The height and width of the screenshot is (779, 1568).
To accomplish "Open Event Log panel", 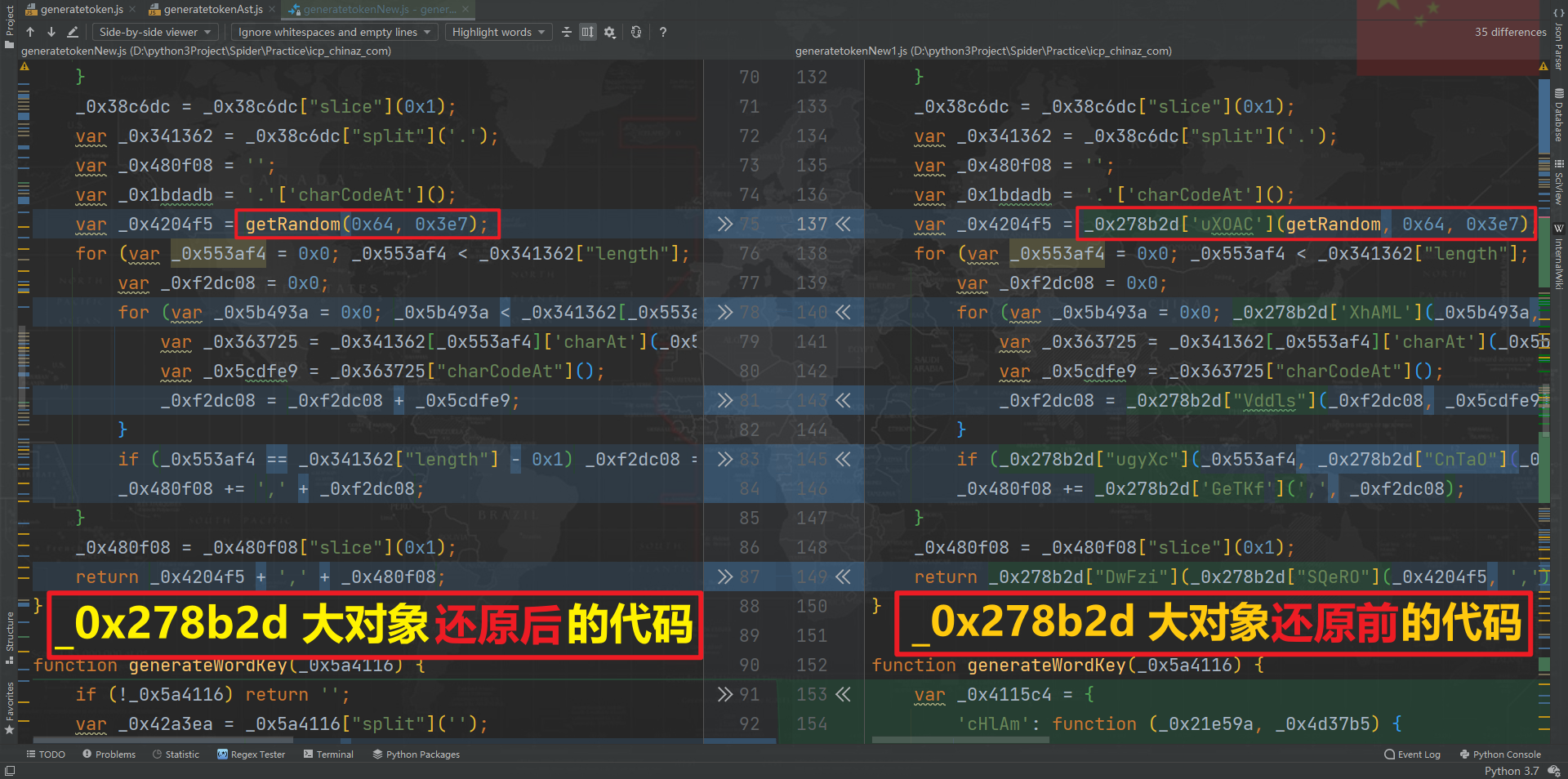I will [x=1412, y=755].
